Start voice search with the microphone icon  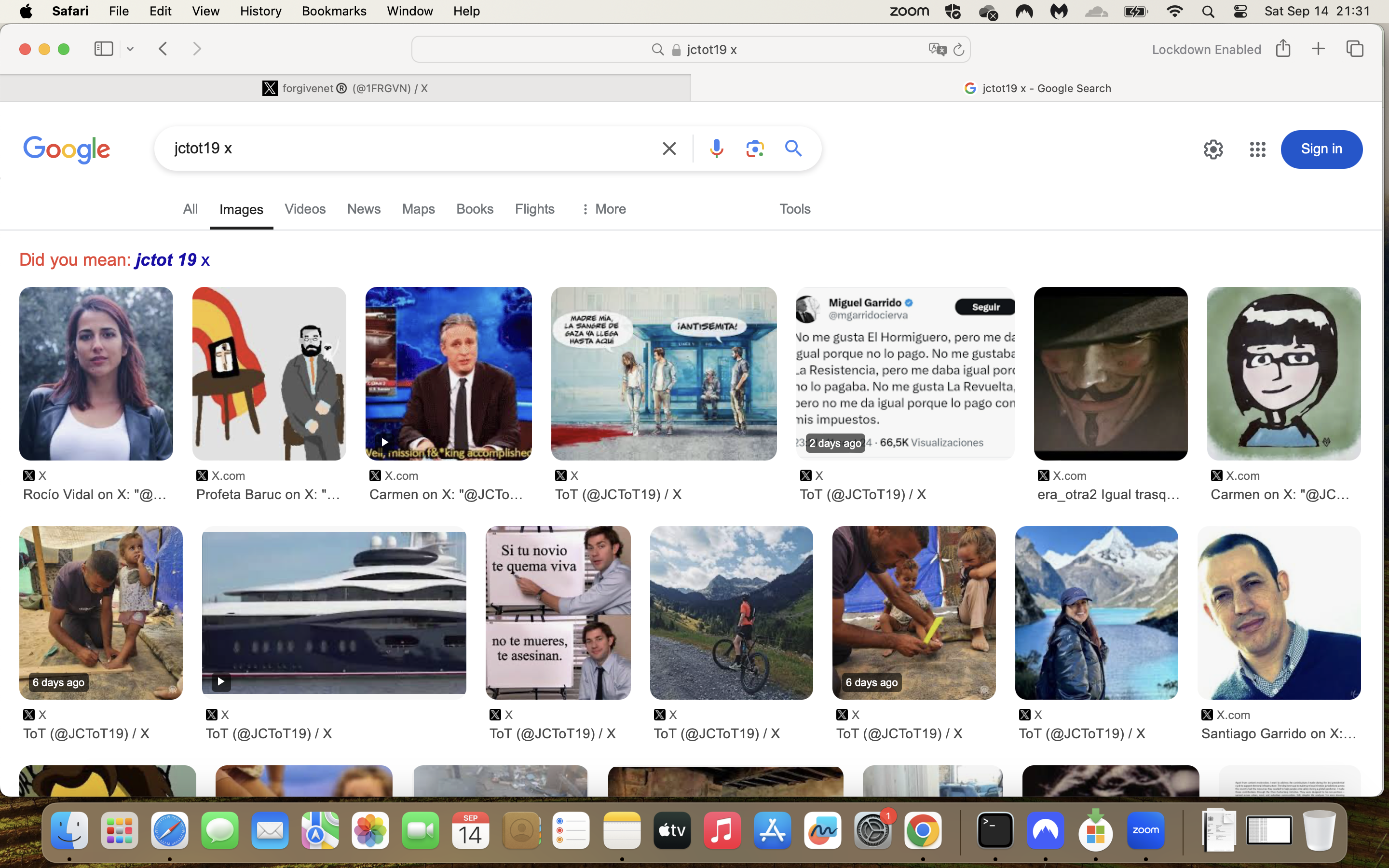[x=716, y=149]
